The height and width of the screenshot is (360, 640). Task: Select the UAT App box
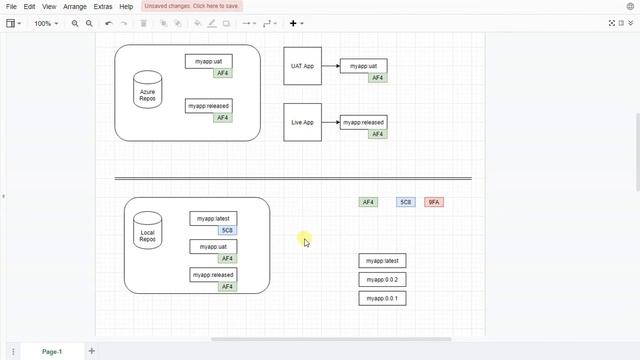tap(302, 66)
